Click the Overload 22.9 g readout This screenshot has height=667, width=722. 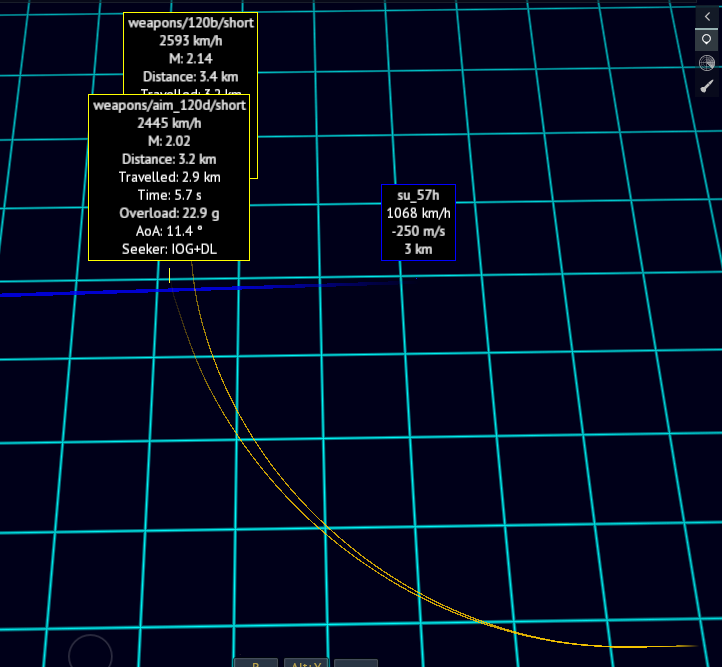(x=169, y=213)
